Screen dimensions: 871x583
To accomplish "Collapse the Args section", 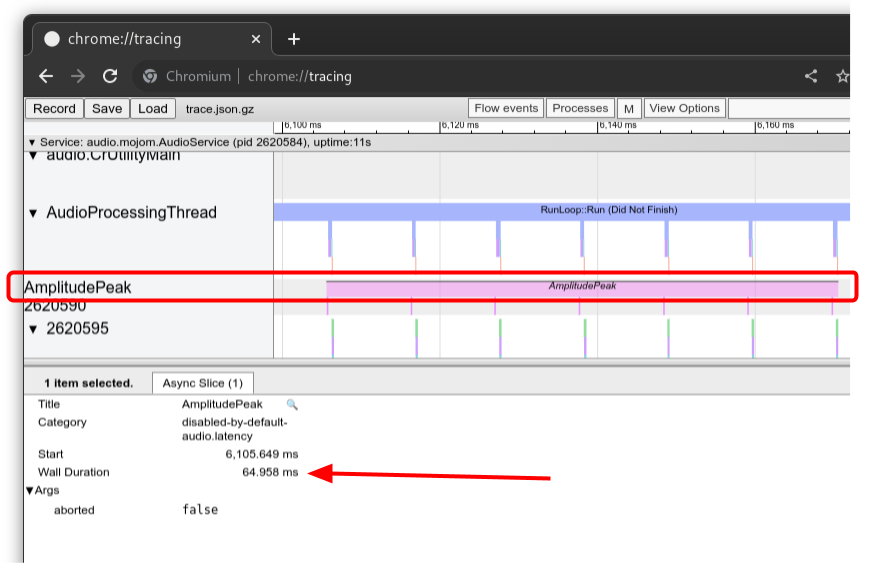I will click(30, 490).
